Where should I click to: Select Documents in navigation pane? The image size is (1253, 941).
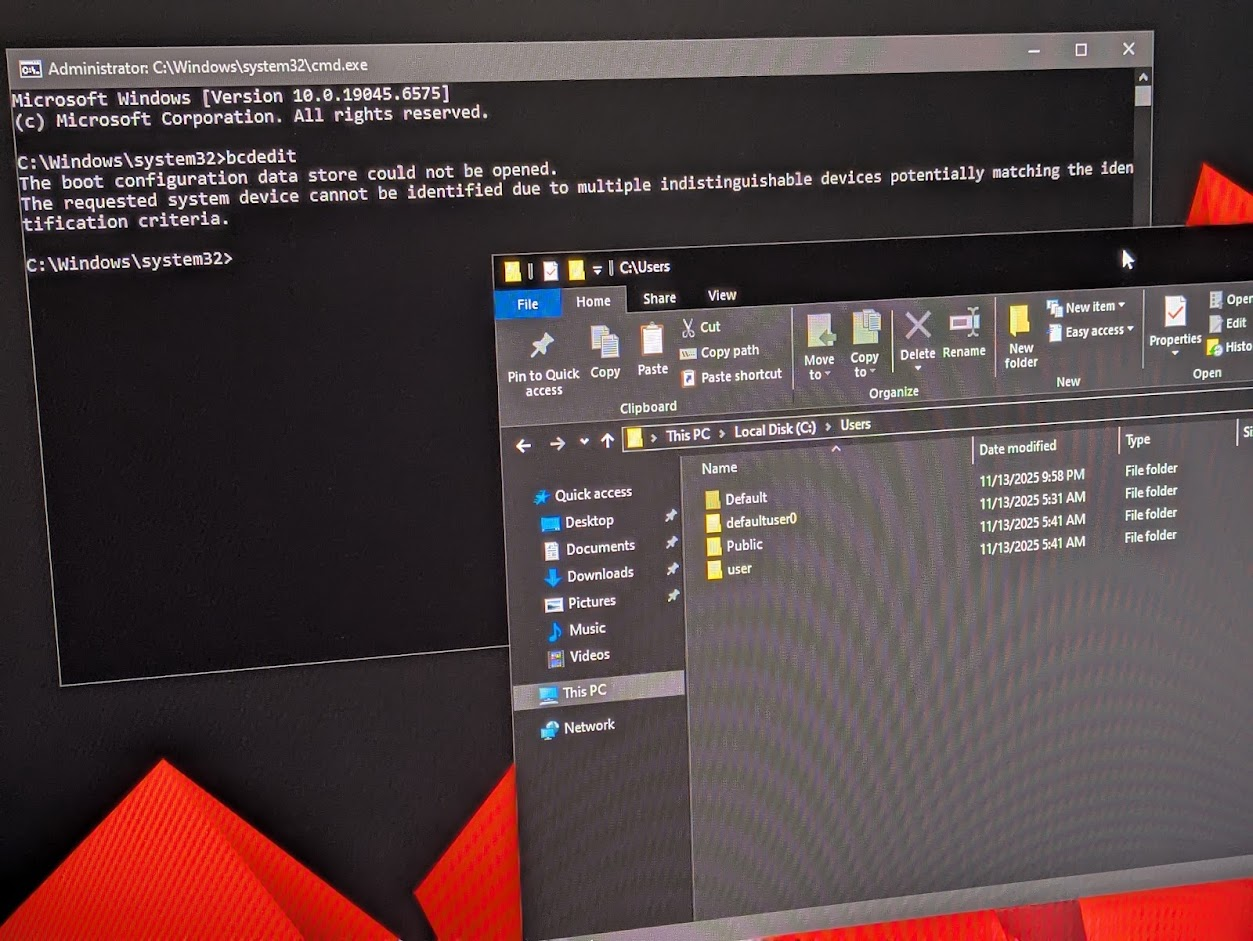point(601,548)
